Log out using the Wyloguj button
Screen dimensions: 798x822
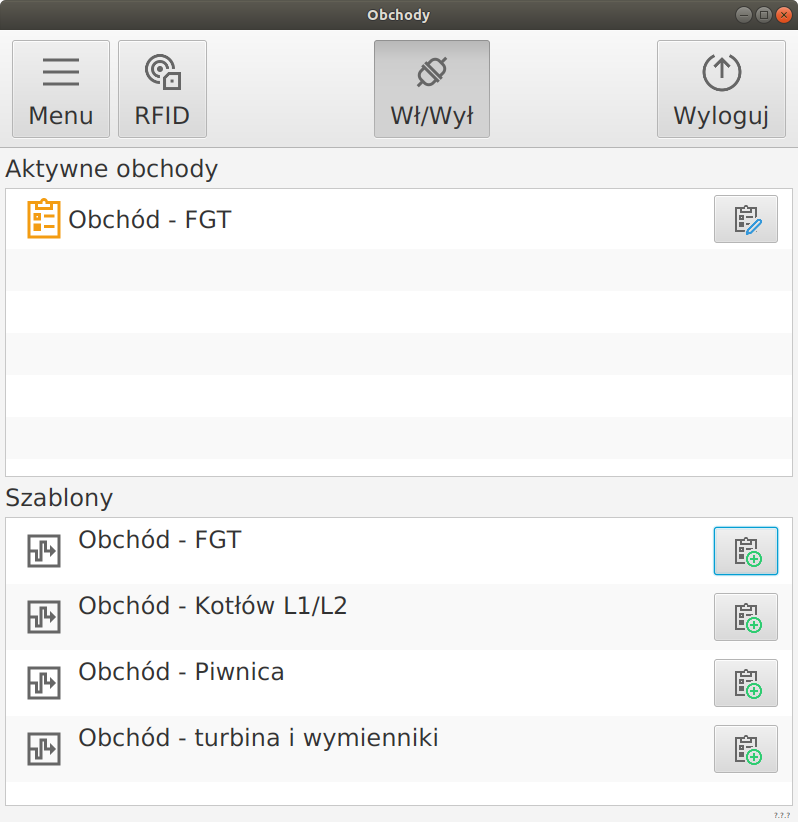click(x=720, y=88)
